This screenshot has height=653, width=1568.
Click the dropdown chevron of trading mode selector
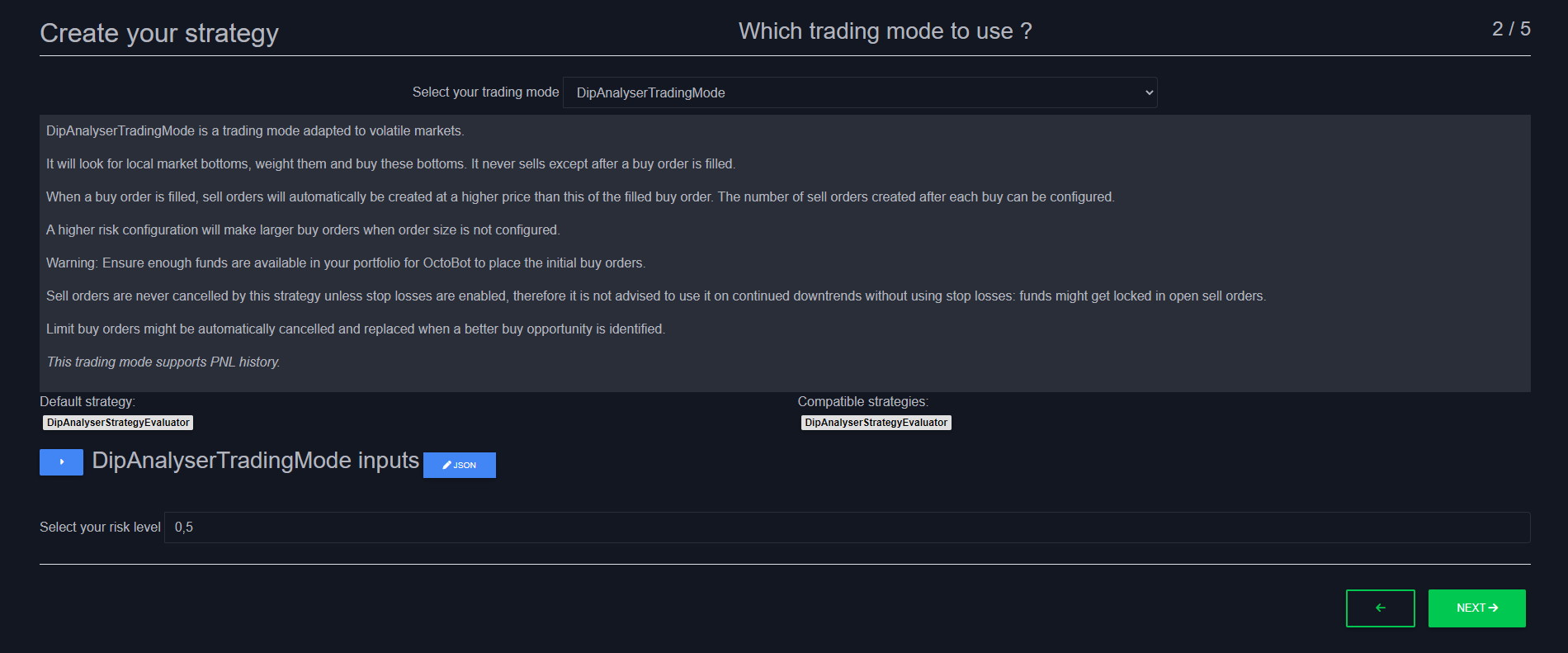(x=1149, y=92)
